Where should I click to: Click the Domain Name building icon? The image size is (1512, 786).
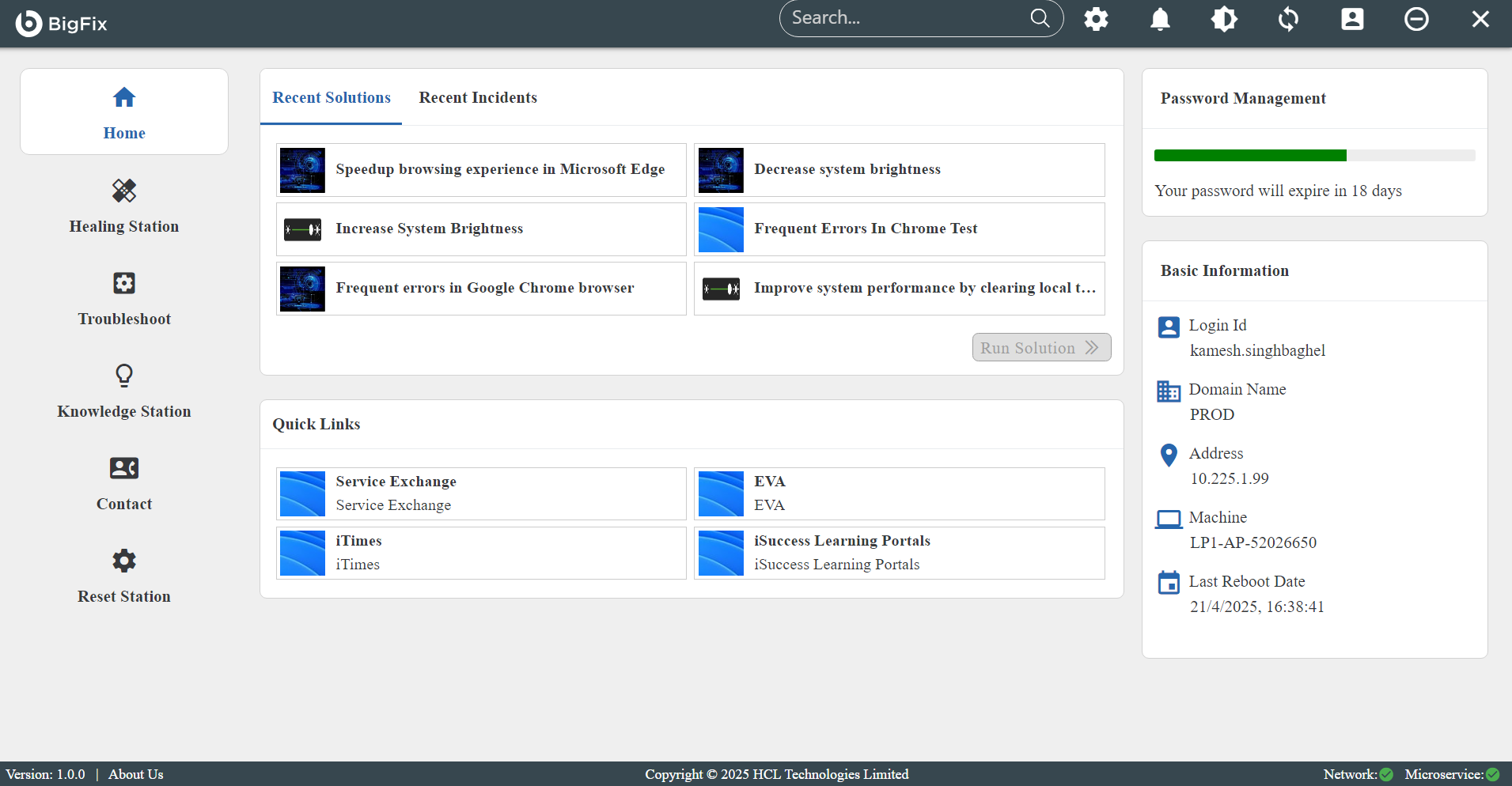(1169, 391)
